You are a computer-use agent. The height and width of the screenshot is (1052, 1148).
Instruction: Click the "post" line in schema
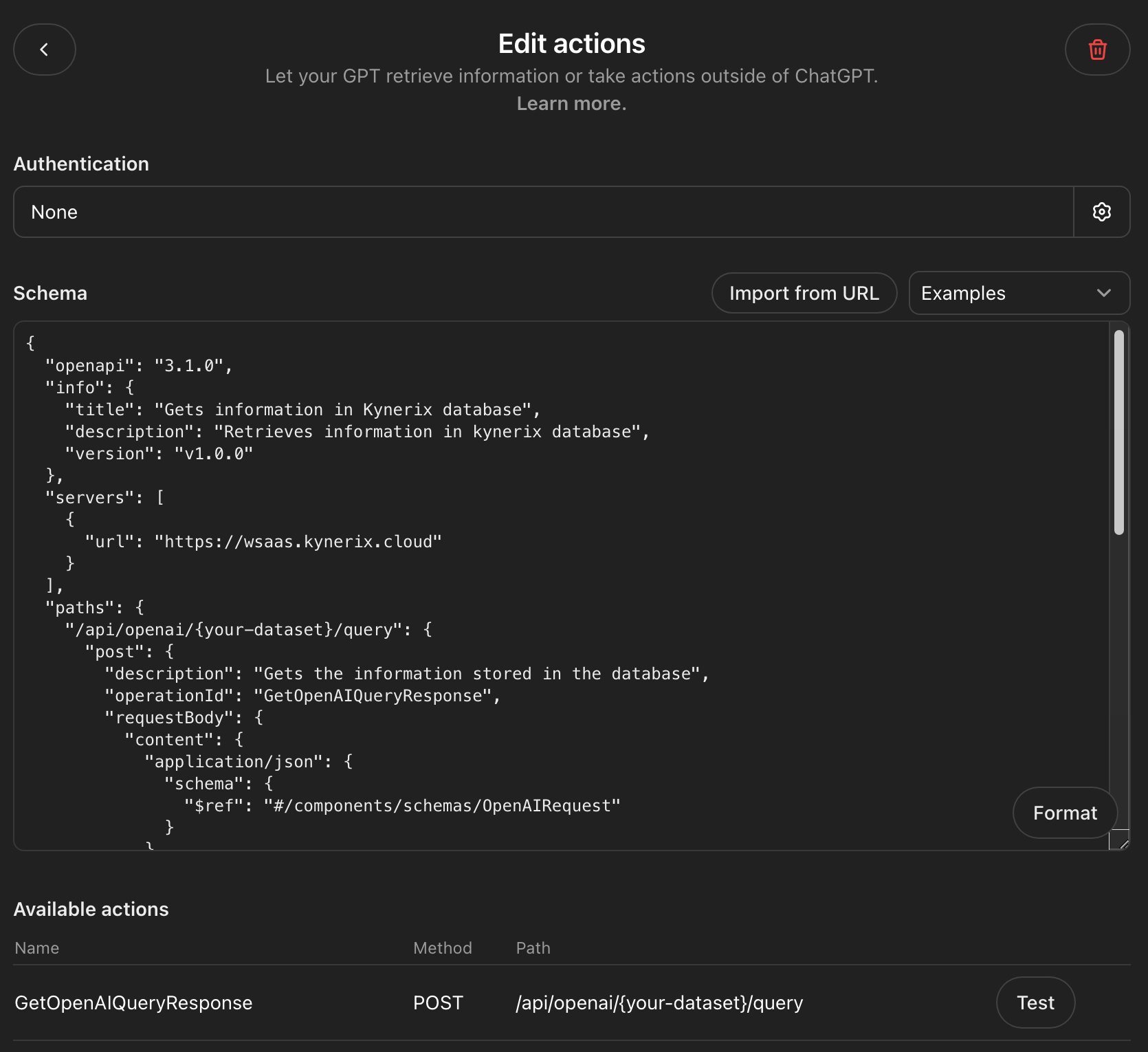[129, 652]
